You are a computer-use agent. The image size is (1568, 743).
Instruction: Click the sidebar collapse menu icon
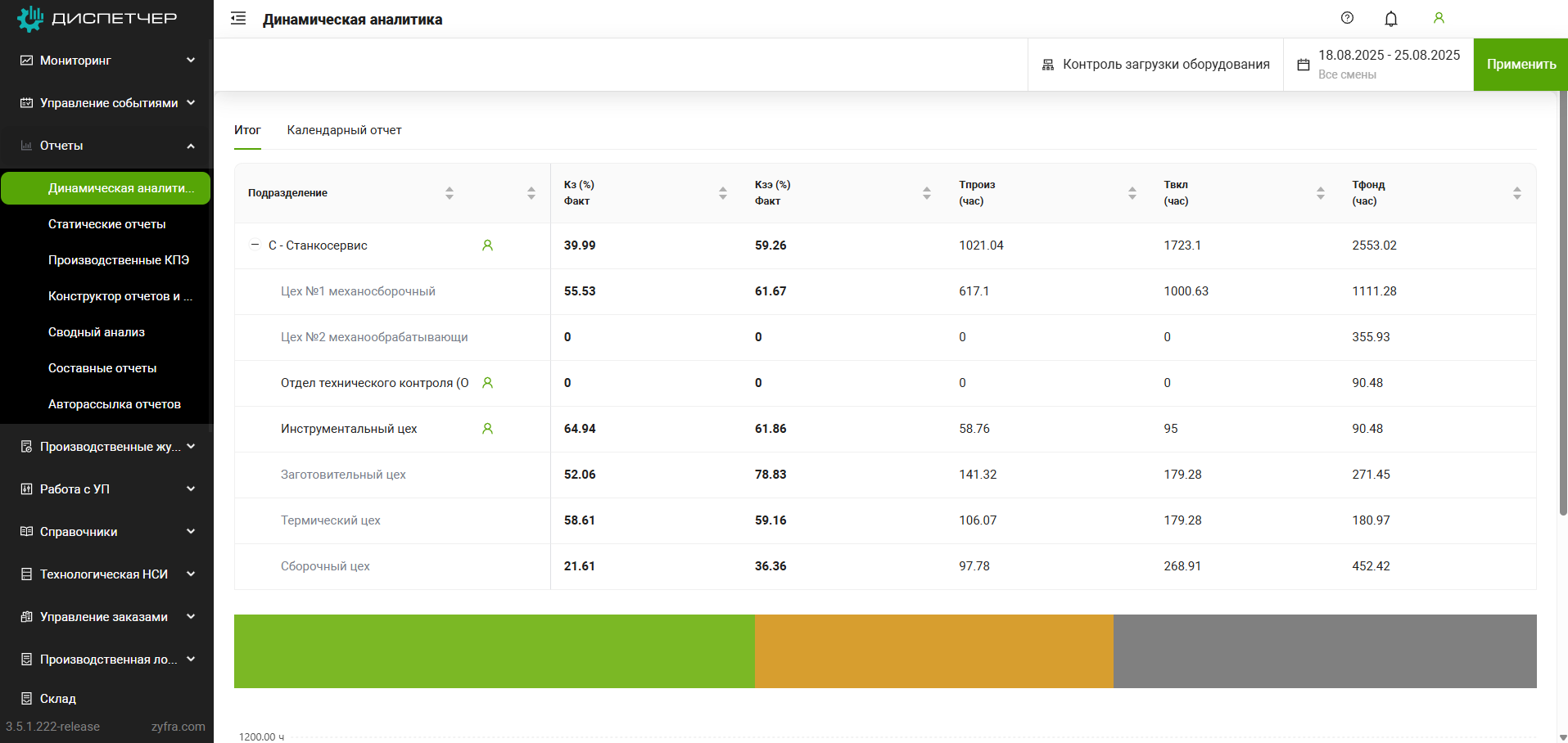(238, 19)
